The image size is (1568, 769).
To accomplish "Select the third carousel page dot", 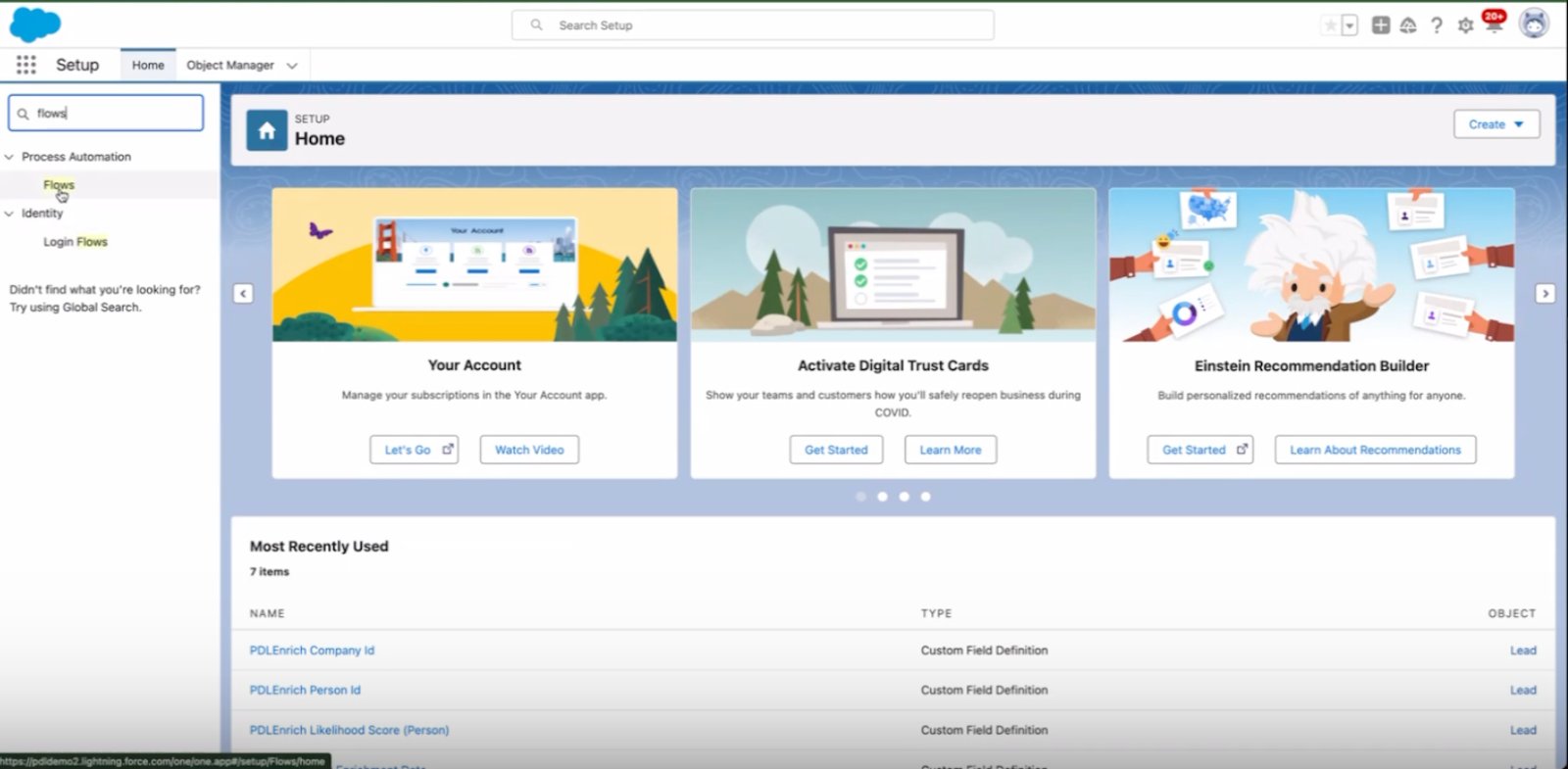I will (904, 497).
